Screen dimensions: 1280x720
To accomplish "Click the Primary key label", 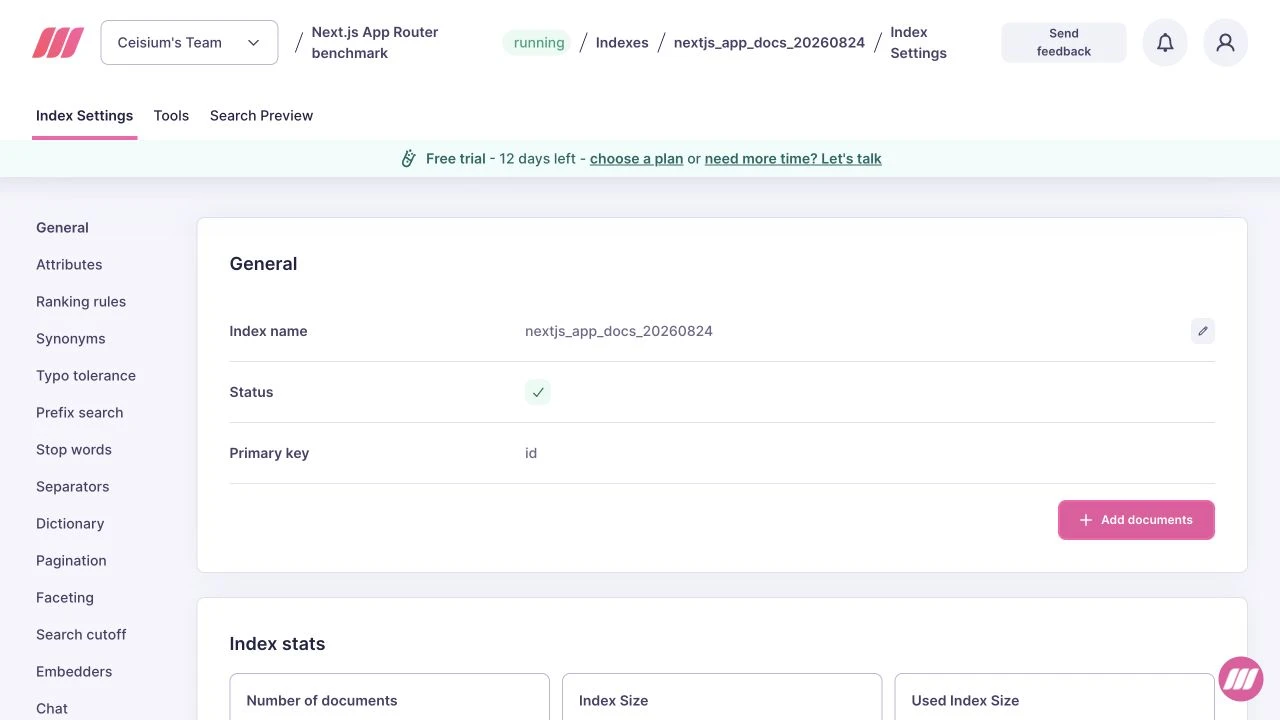I will click(x=269, y=453).
